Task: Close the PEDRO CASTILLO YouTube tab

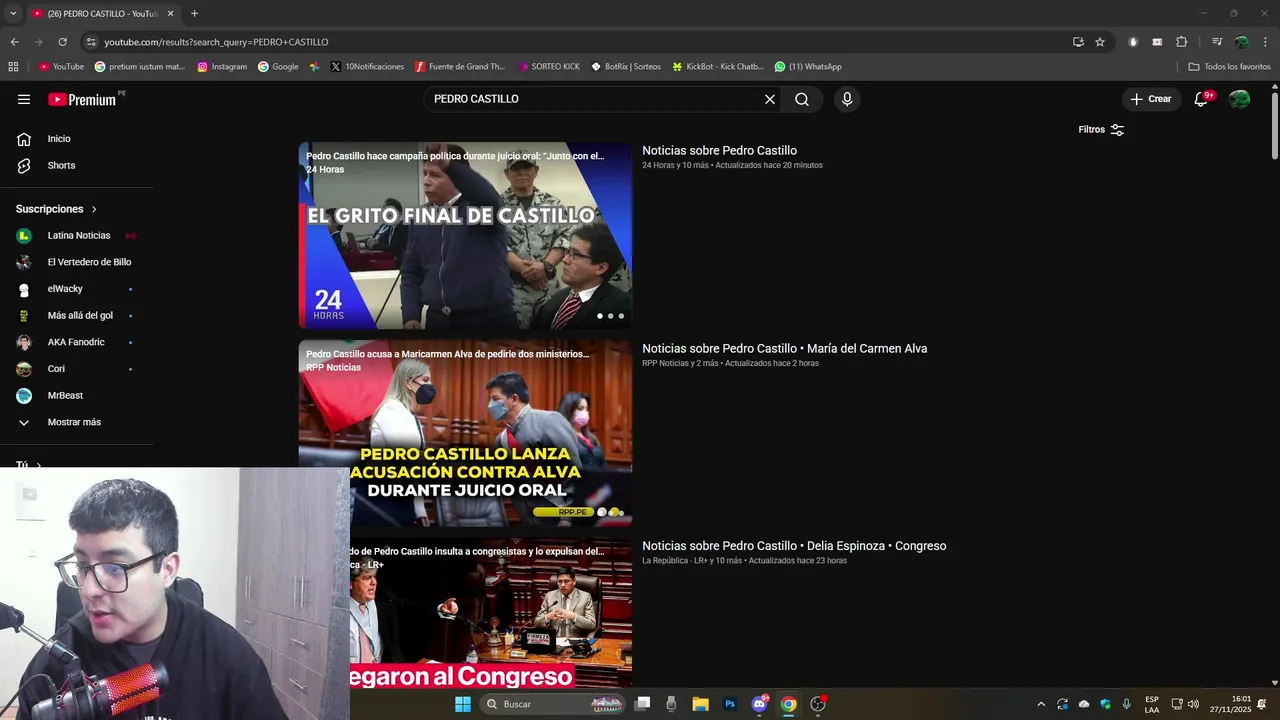Action: (170, 14)
